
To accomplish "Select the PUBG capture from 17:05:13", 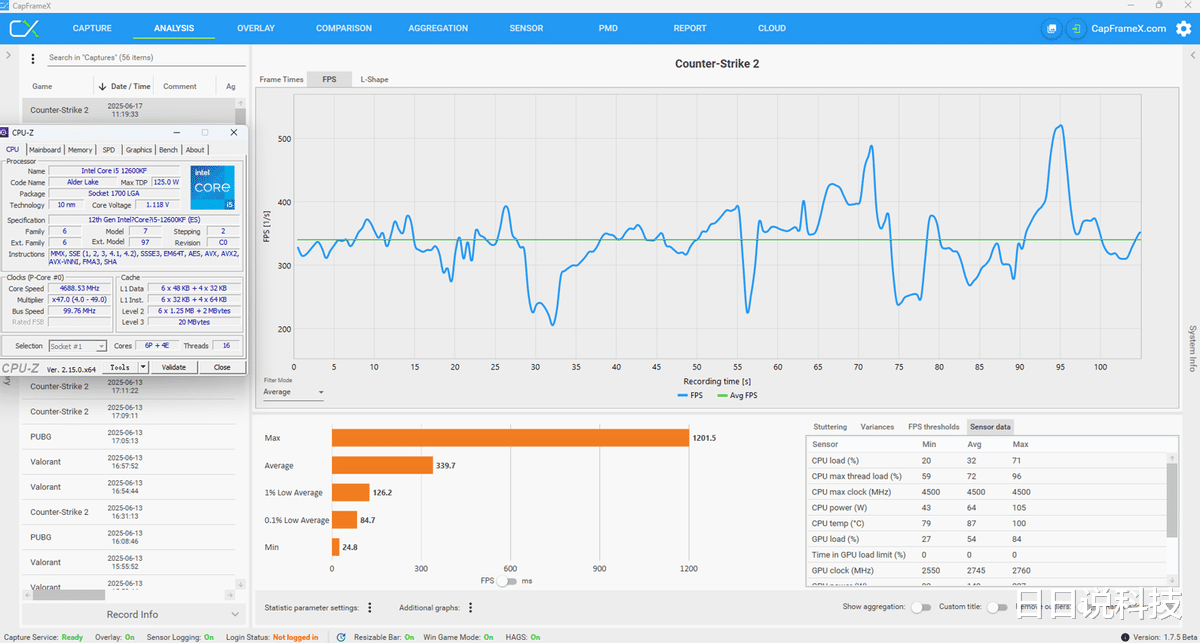I will point(130,437).
